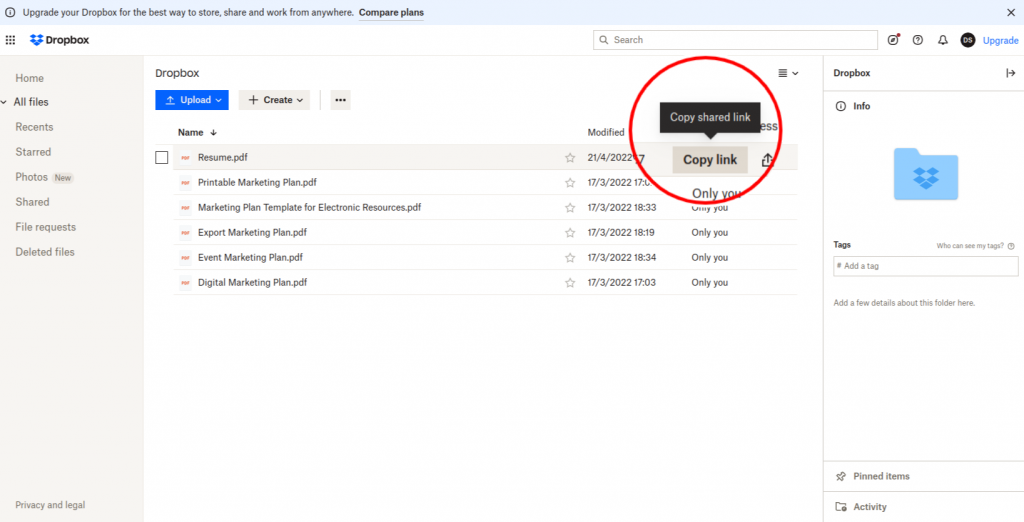Click the share icon on Resume.pdf row
Viewport: 1024px width, 522px height.
767,160
